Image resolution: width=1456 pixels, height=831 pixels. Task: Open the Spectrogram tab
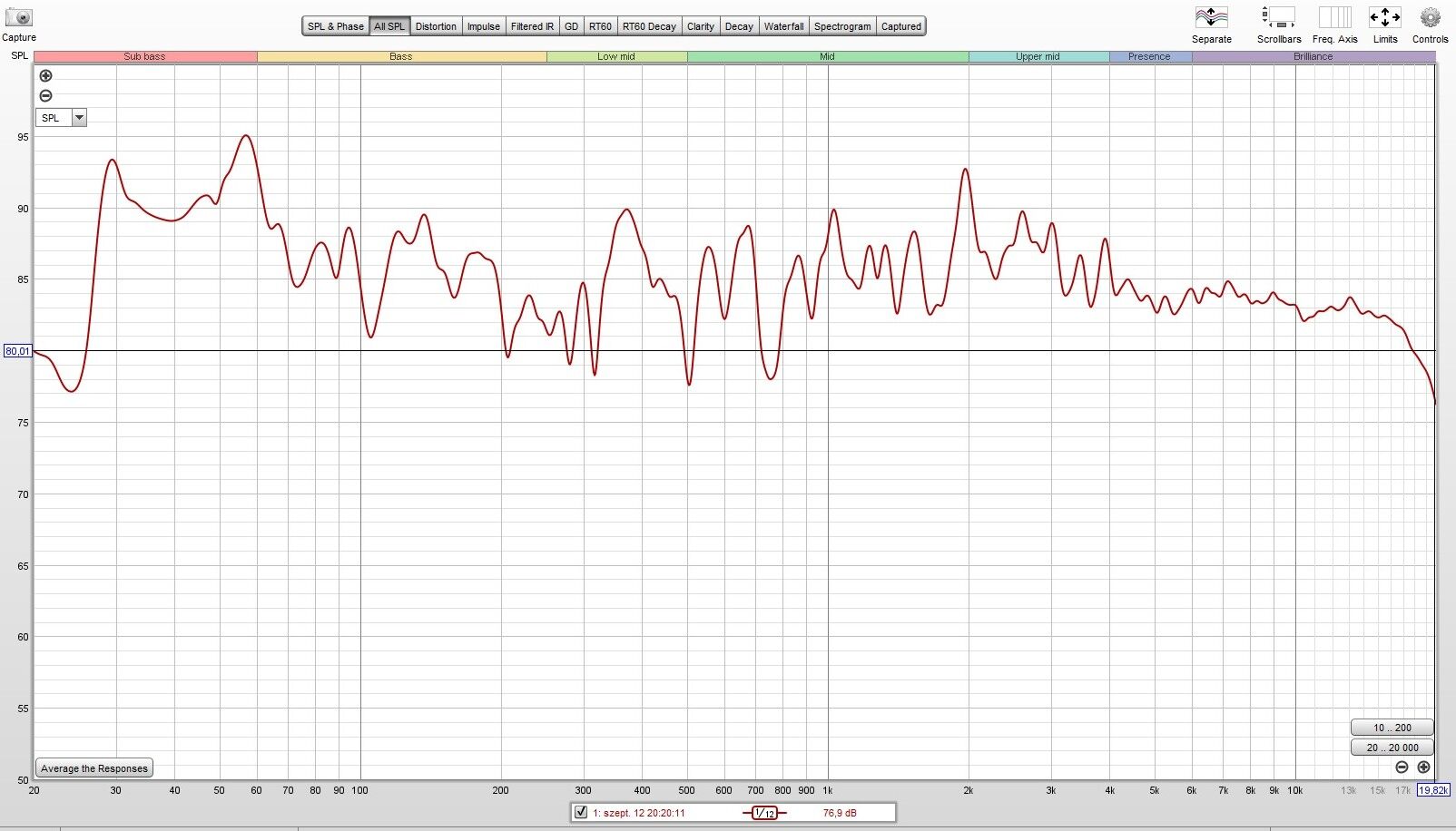click(x=842, y=26)
